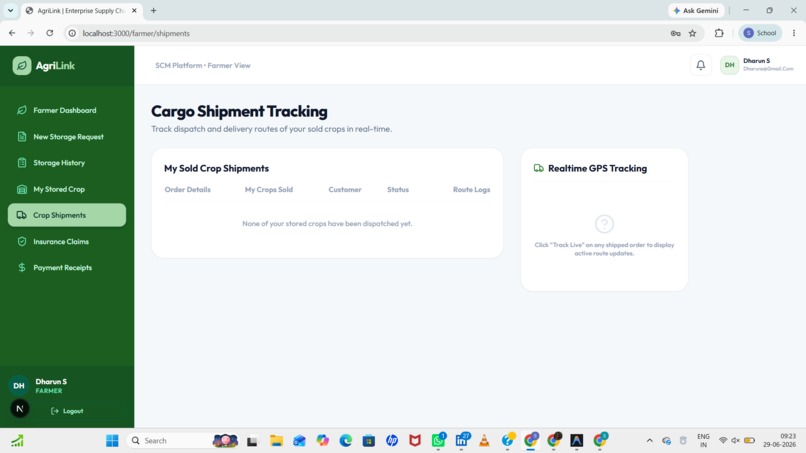This screenshot has width=806, height=453.
Task: Click the 'None of your stored crops' message
Action: 327,224
